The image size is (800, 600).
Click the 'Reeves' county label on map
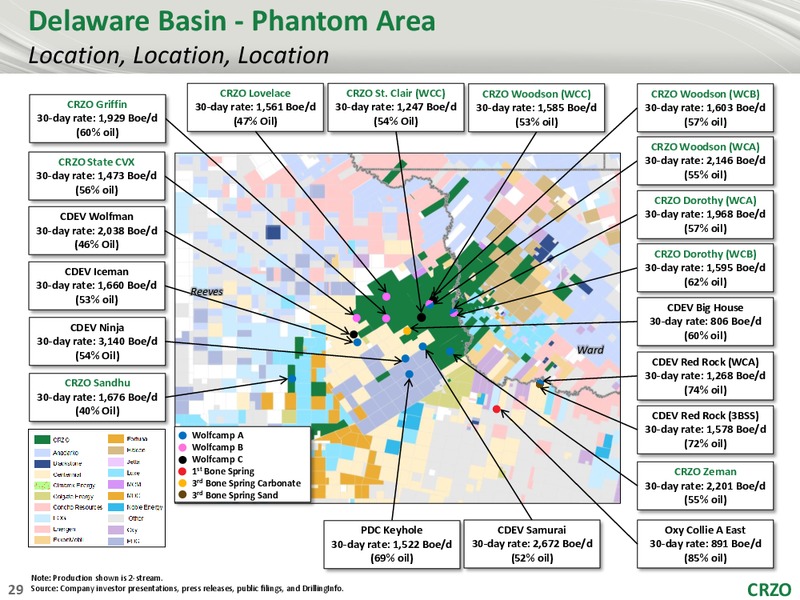click(x=207, y=291)
